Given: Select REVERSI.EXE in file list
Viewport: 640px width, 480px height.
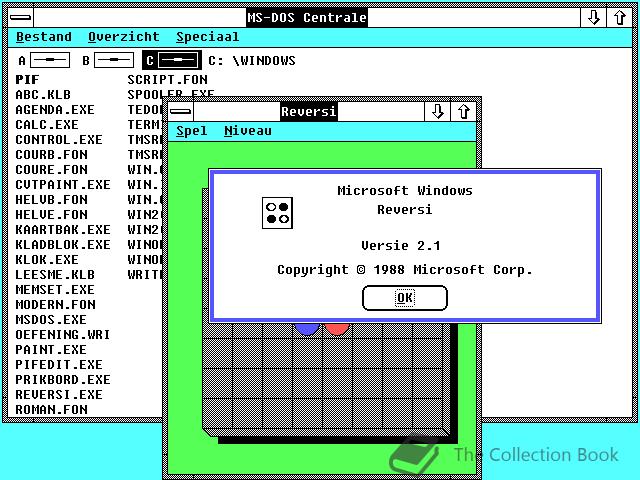Looking at the screenshot, I should coord(59,395).
